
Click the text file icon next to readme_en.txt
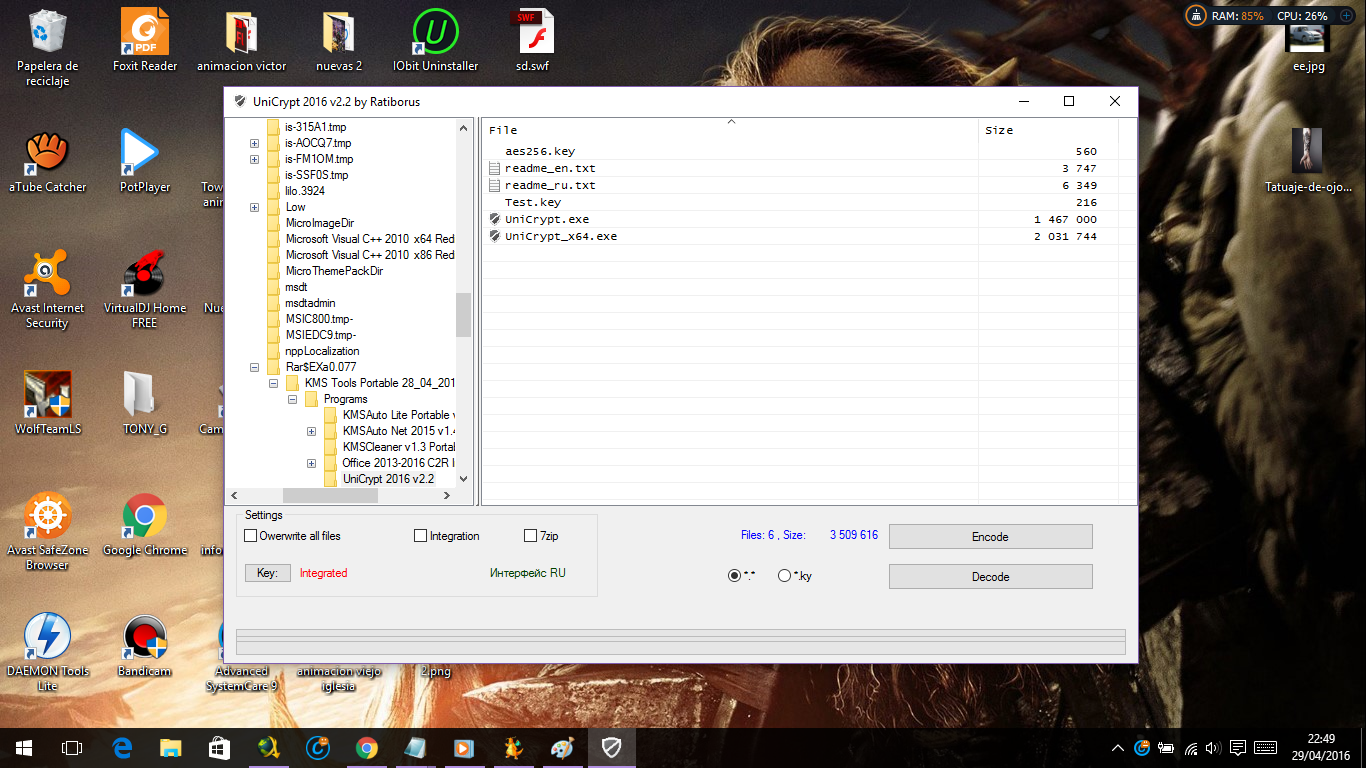tap(493, 168)
